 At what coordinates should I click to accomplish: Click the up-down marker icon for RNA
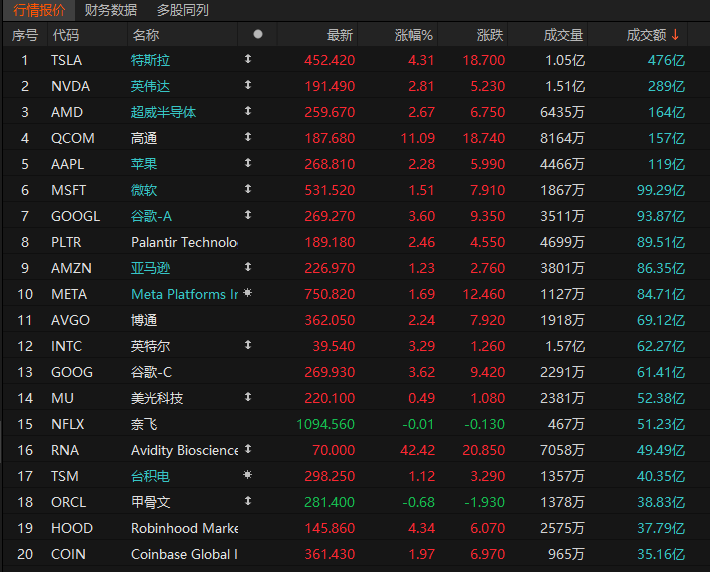click(x=248, y=449)
